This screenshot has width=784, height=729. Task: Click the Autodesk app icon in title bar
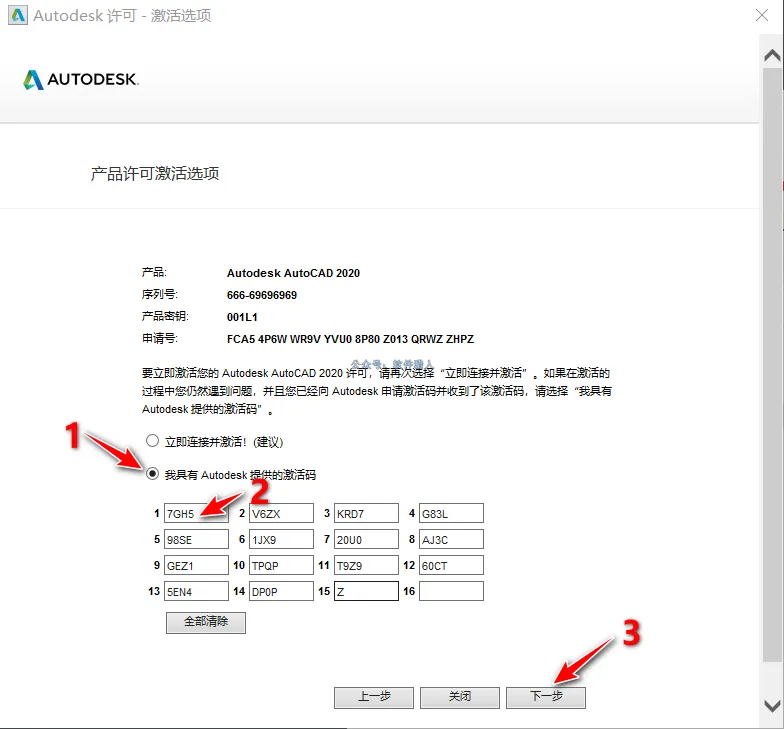pyautogui.click(x=18, y=16)
